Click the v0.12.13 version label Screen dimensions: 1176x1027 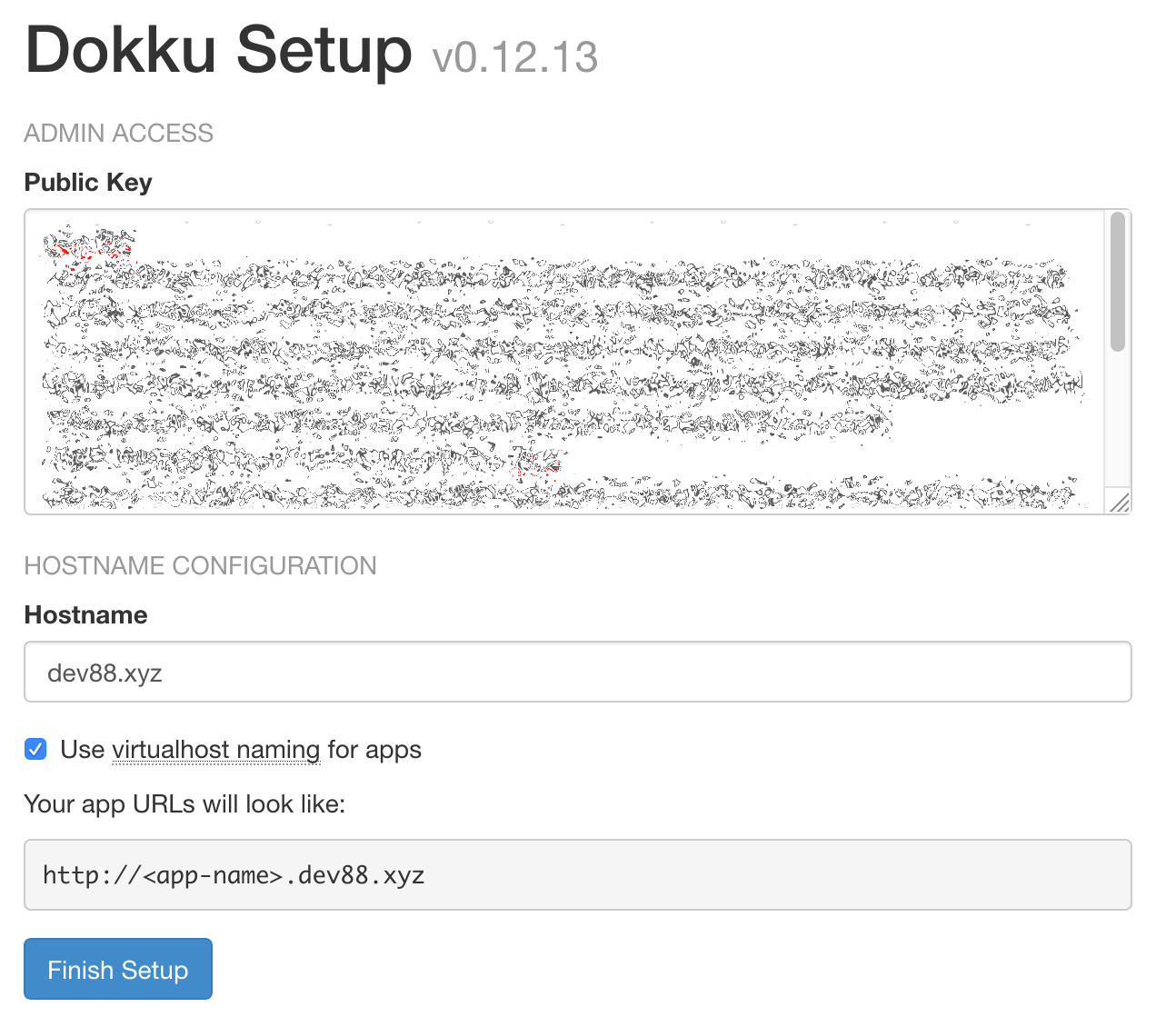click(x=515, y=58)
